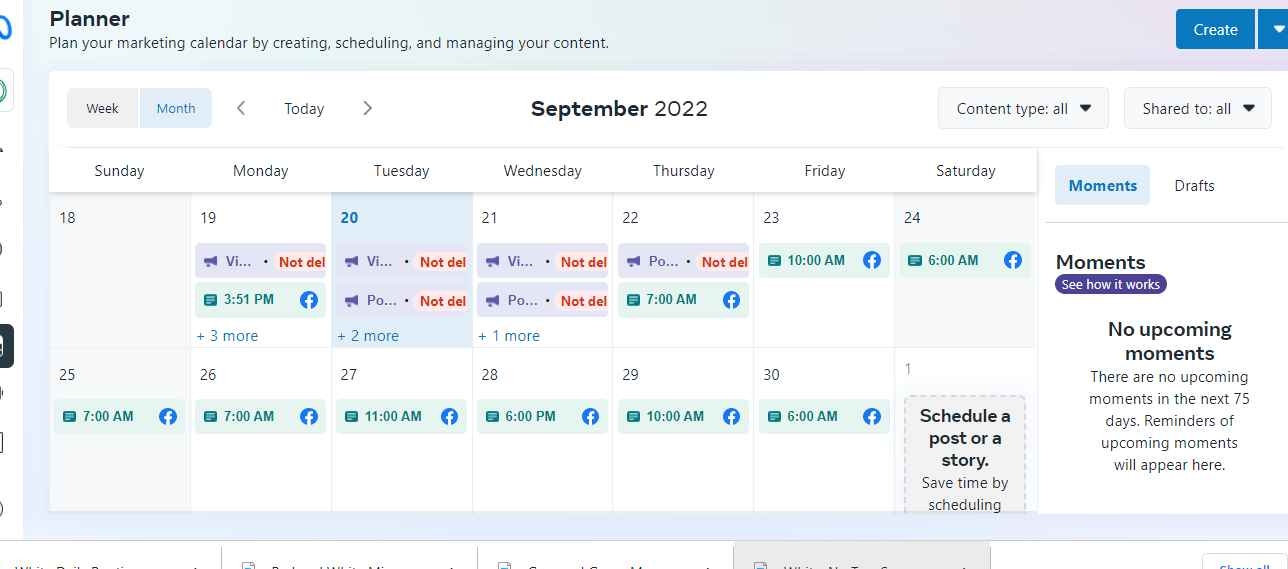
Task: Switch calendar to Week view
Action: pos(102,108)
